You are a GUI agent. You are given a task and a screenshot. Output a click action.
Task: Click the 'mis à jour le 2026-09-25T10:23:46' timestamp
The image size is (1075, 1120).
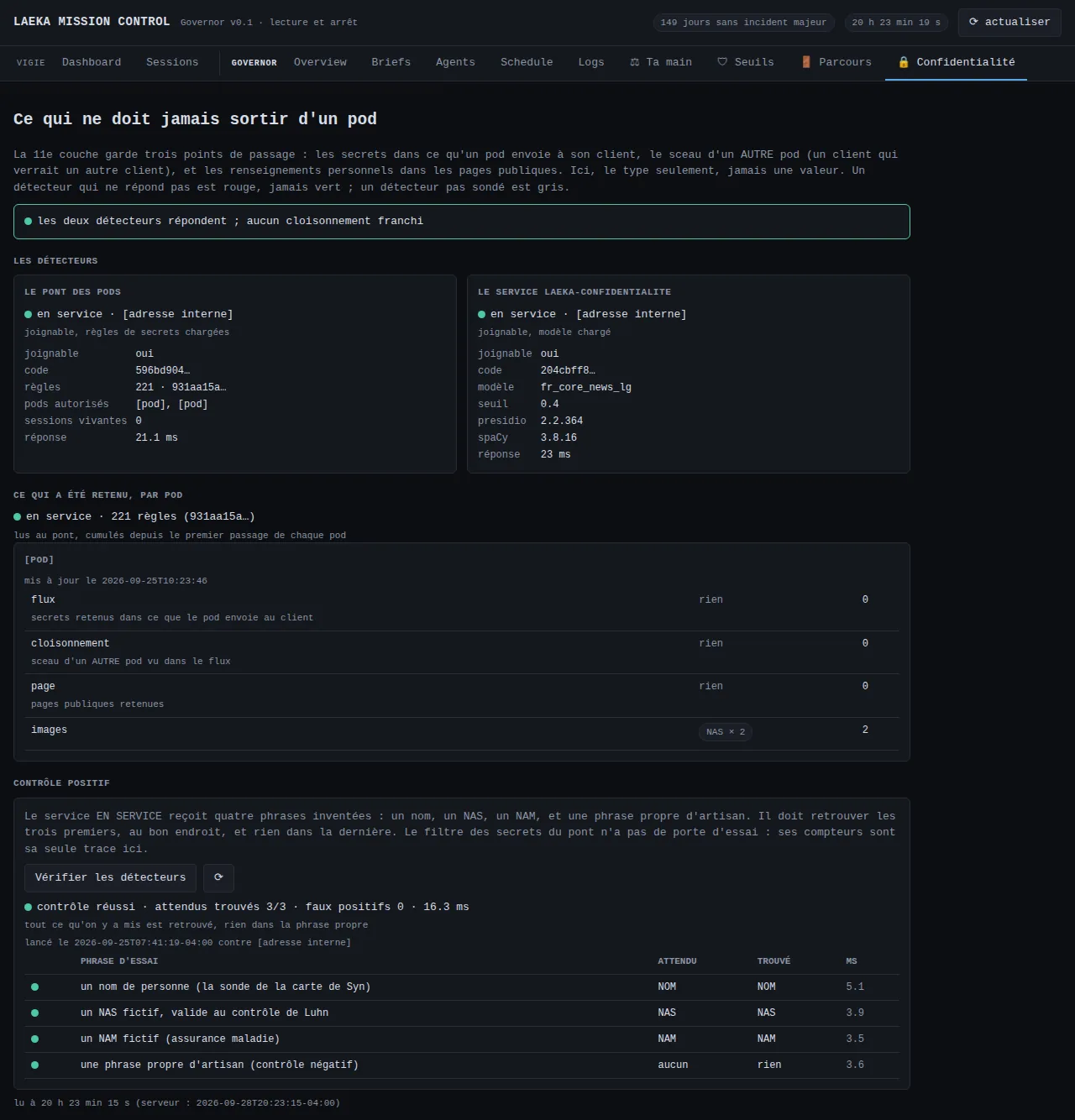pos(116,581)
